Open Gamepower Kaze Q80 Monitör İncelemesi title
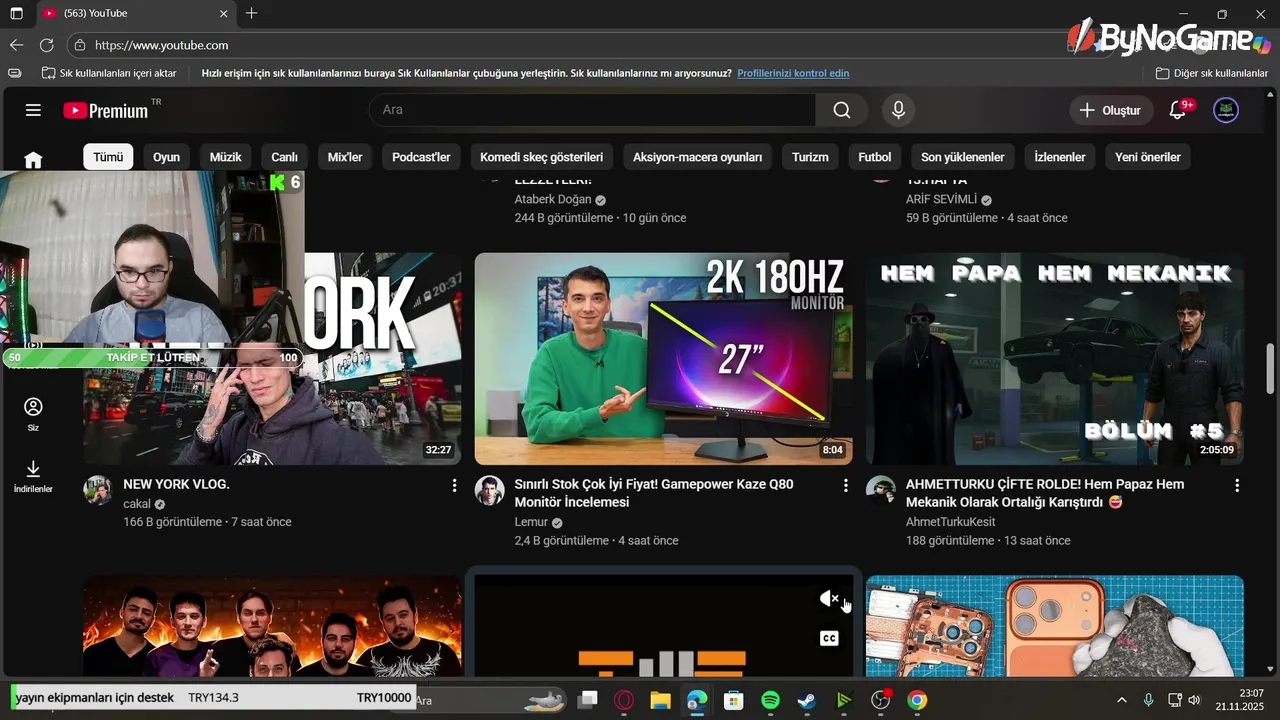This screenshot has width=1280, height=720. [x=654, y=493]
